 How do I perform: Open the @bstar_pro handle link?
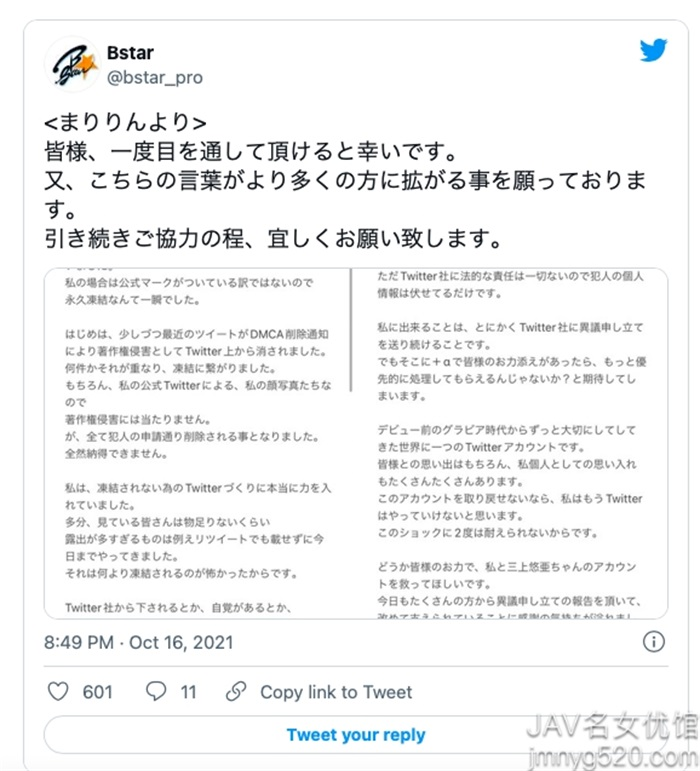click(155, 78)
